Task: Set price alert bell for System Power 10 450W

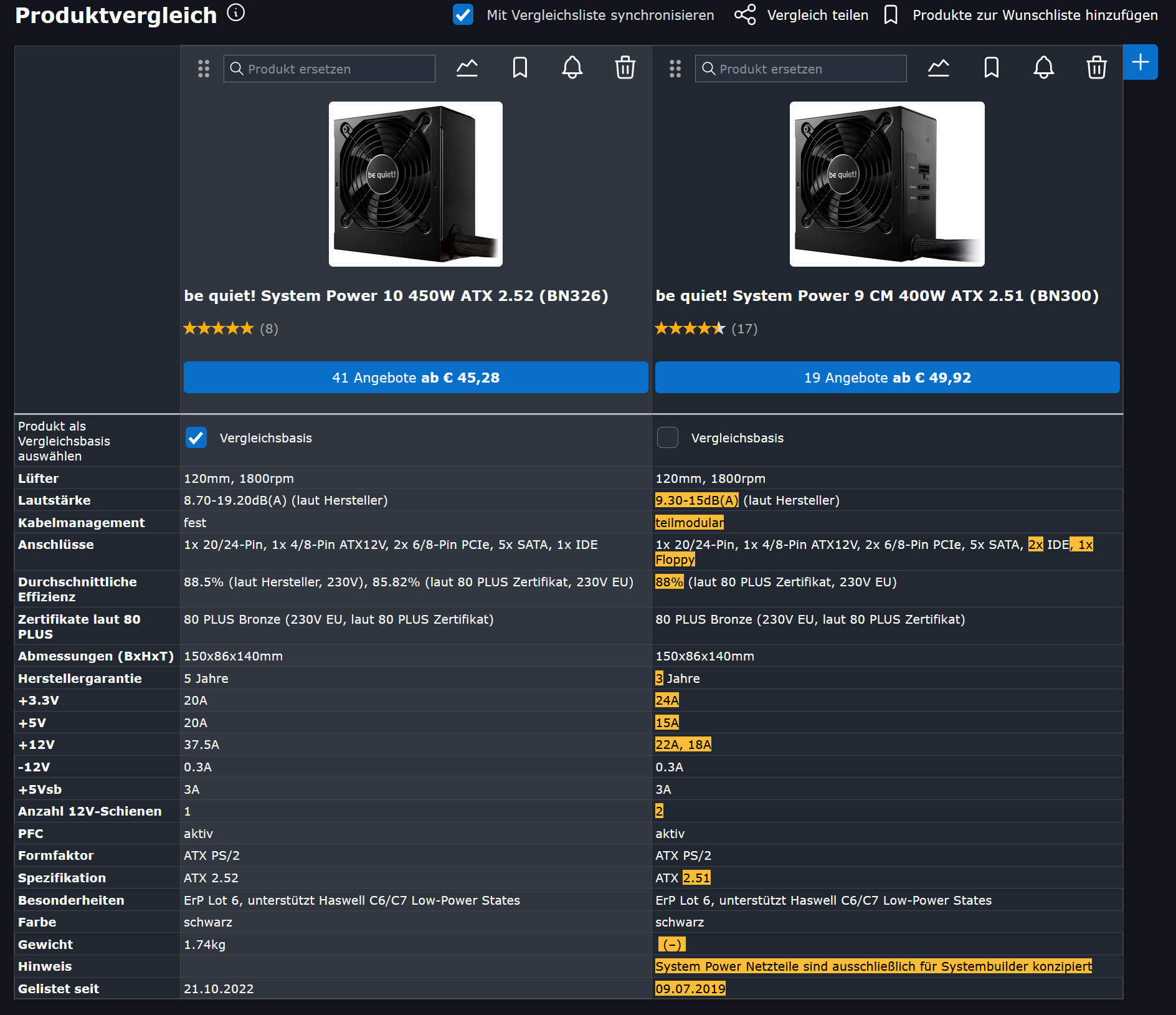Action: point(572,68)
